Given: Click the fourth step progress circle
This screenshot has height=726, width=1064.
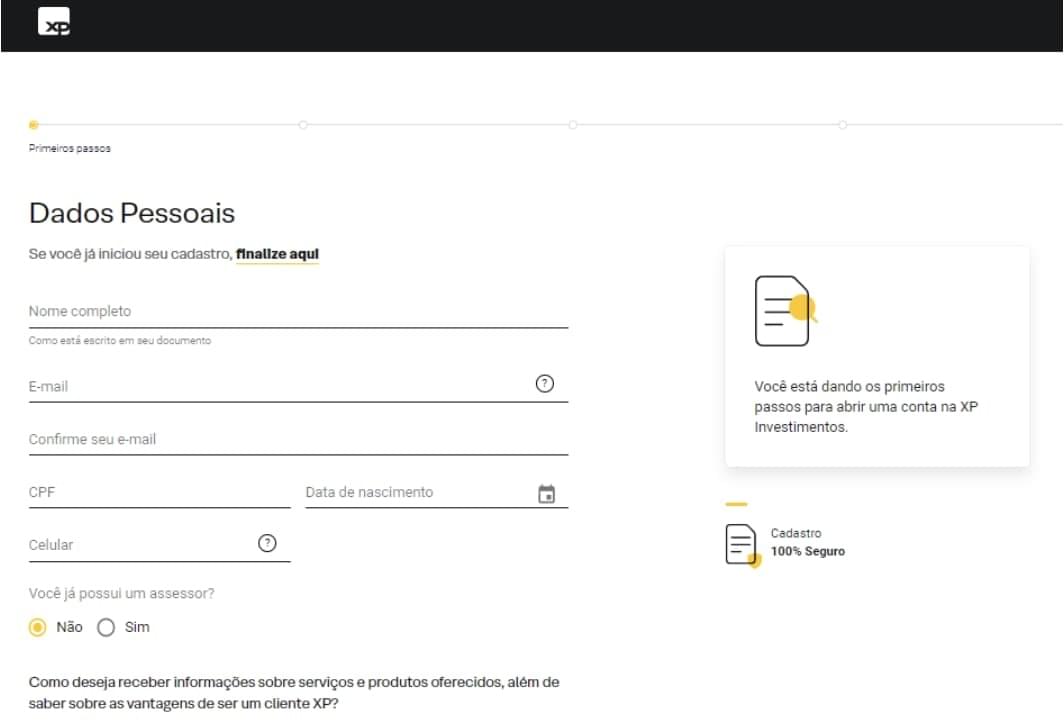Looking at the screenshot, I should point(843,125).
